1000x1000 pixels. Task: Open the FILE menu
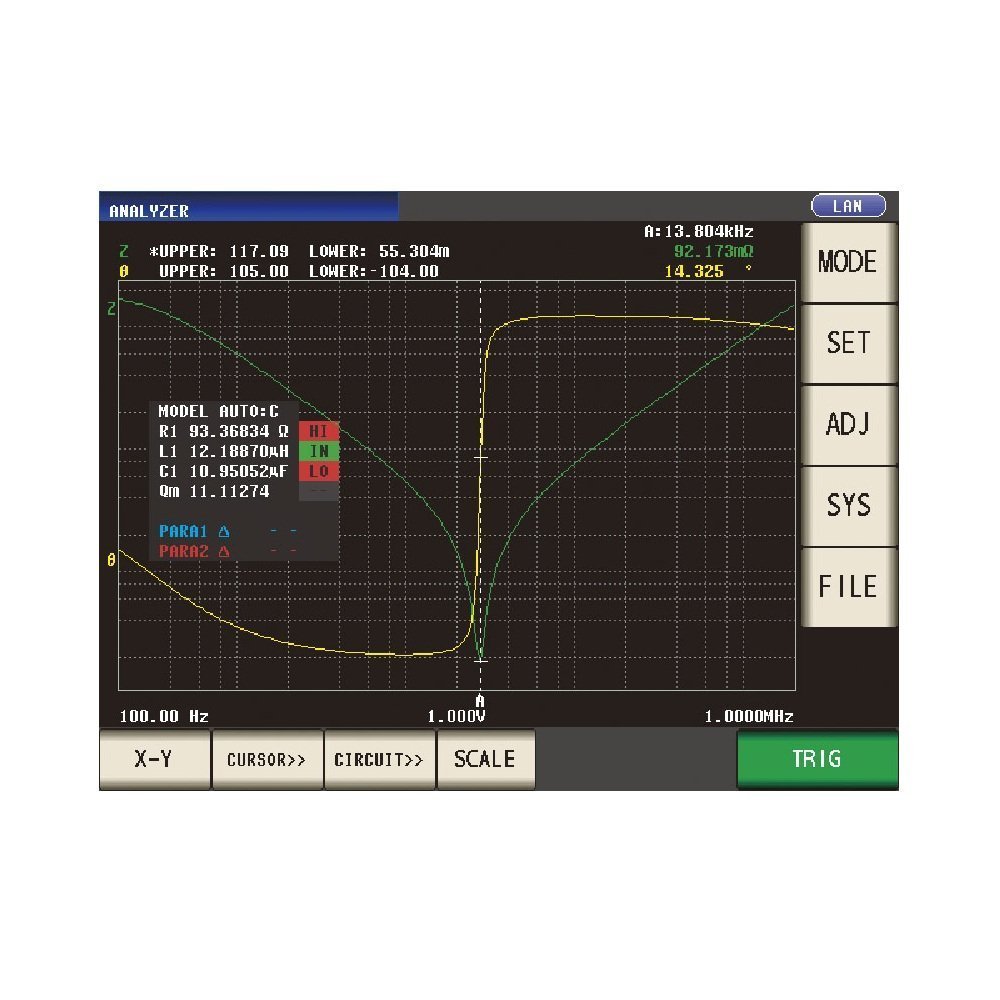(848, 586)
